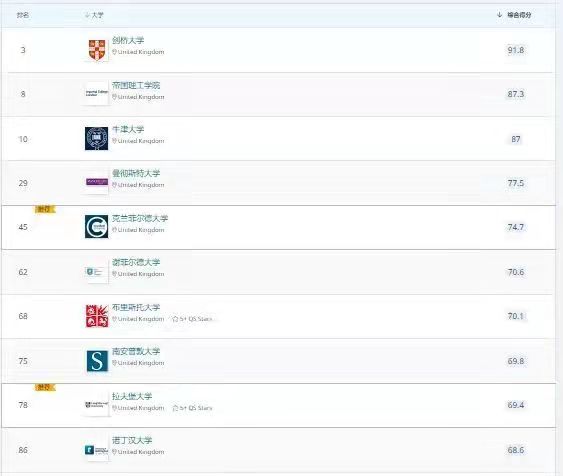Click the yellow tag above rank 45

(x=45, y=209)
